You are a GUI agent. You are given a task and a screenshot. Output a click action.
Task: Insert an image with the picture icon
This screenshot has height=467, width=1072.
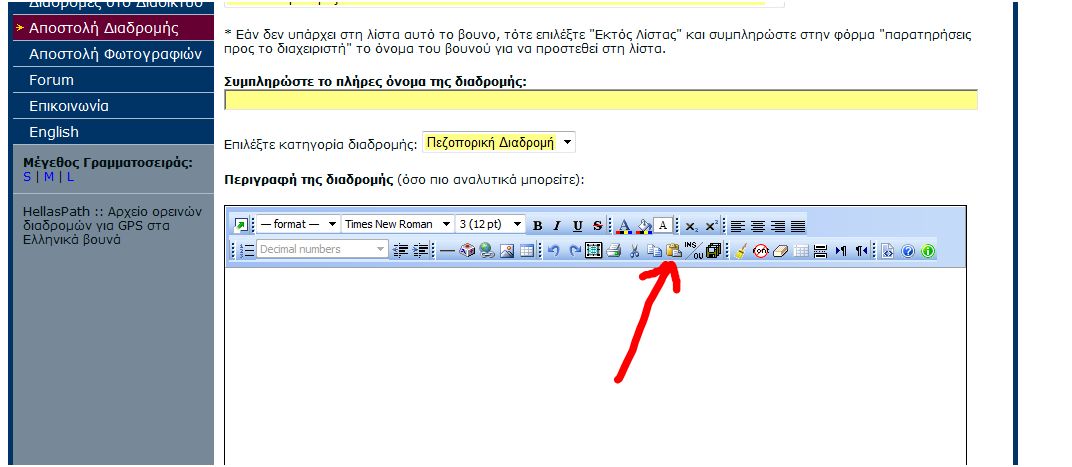click(507, 251)
